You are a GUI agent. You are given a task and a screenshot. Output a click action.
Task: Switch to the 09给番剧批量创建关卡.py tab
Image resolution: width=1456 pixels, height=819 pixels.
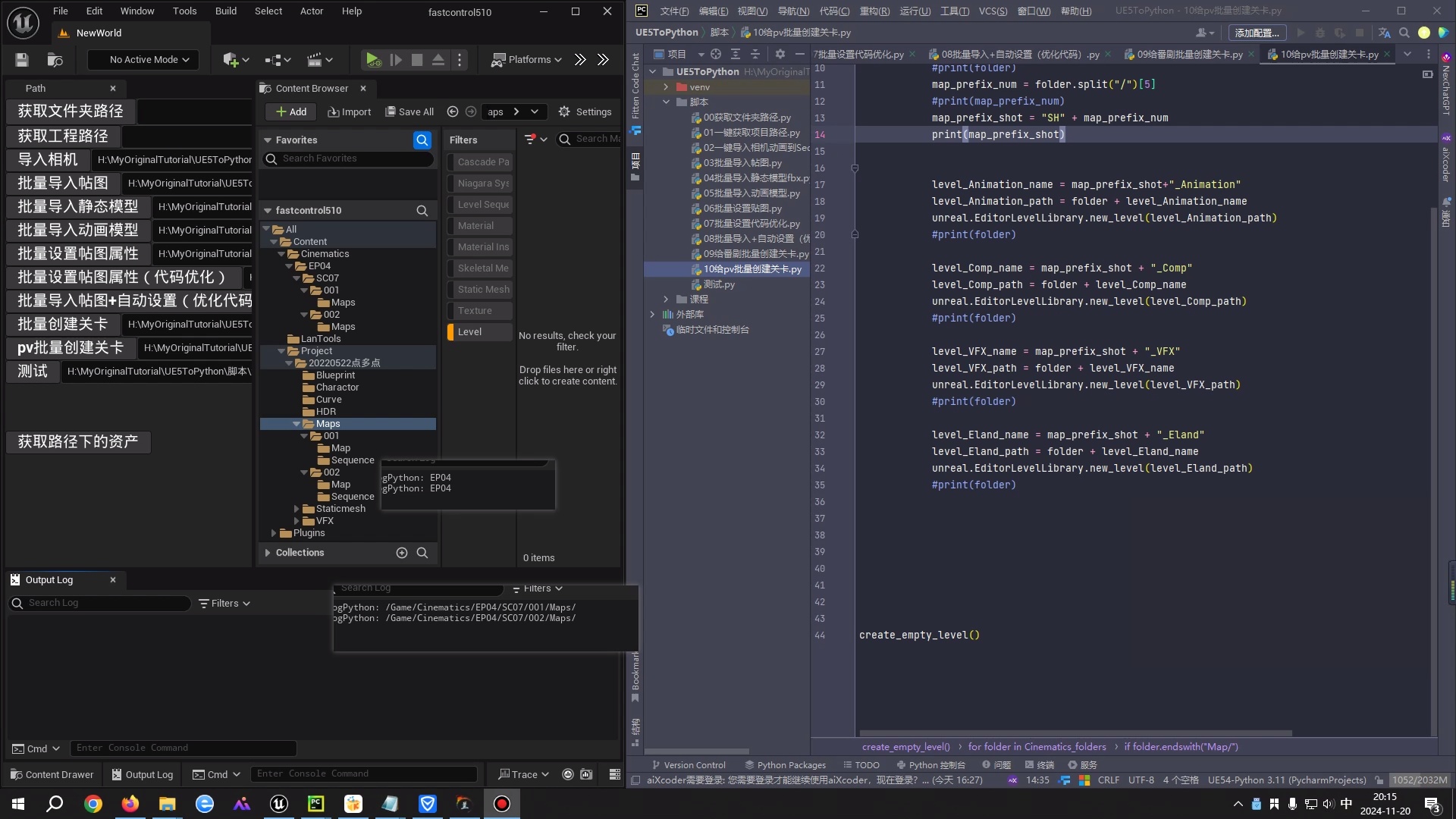[1188, 55]
